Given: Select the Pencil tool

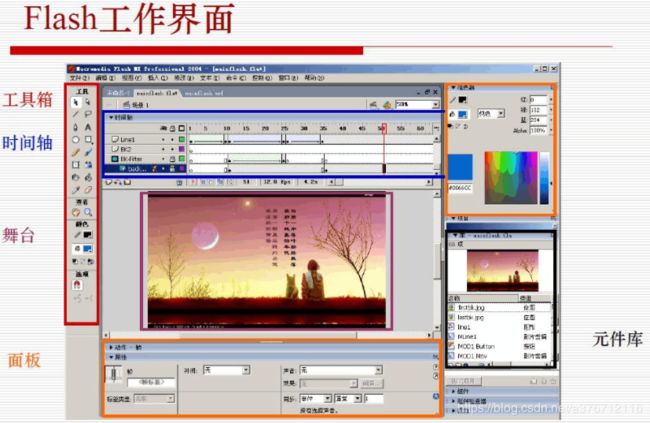Looking at the screenshot, I should tap(76, 152).
